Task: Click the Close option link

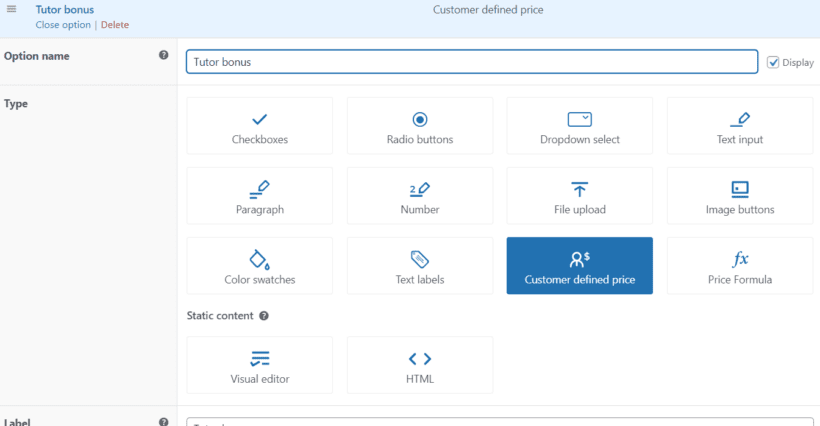Action: [63, 25]
